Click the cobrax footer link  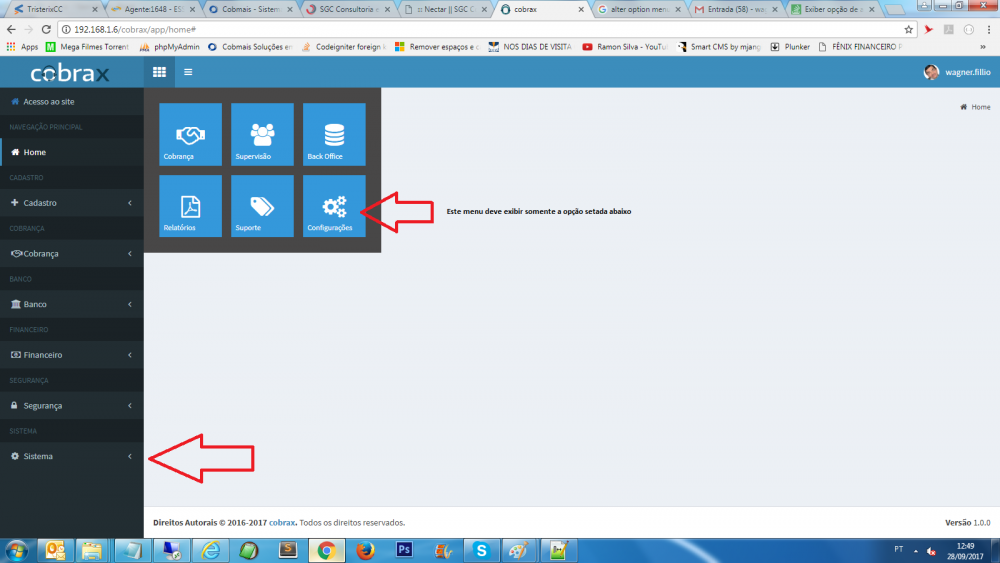coord(282,523)
